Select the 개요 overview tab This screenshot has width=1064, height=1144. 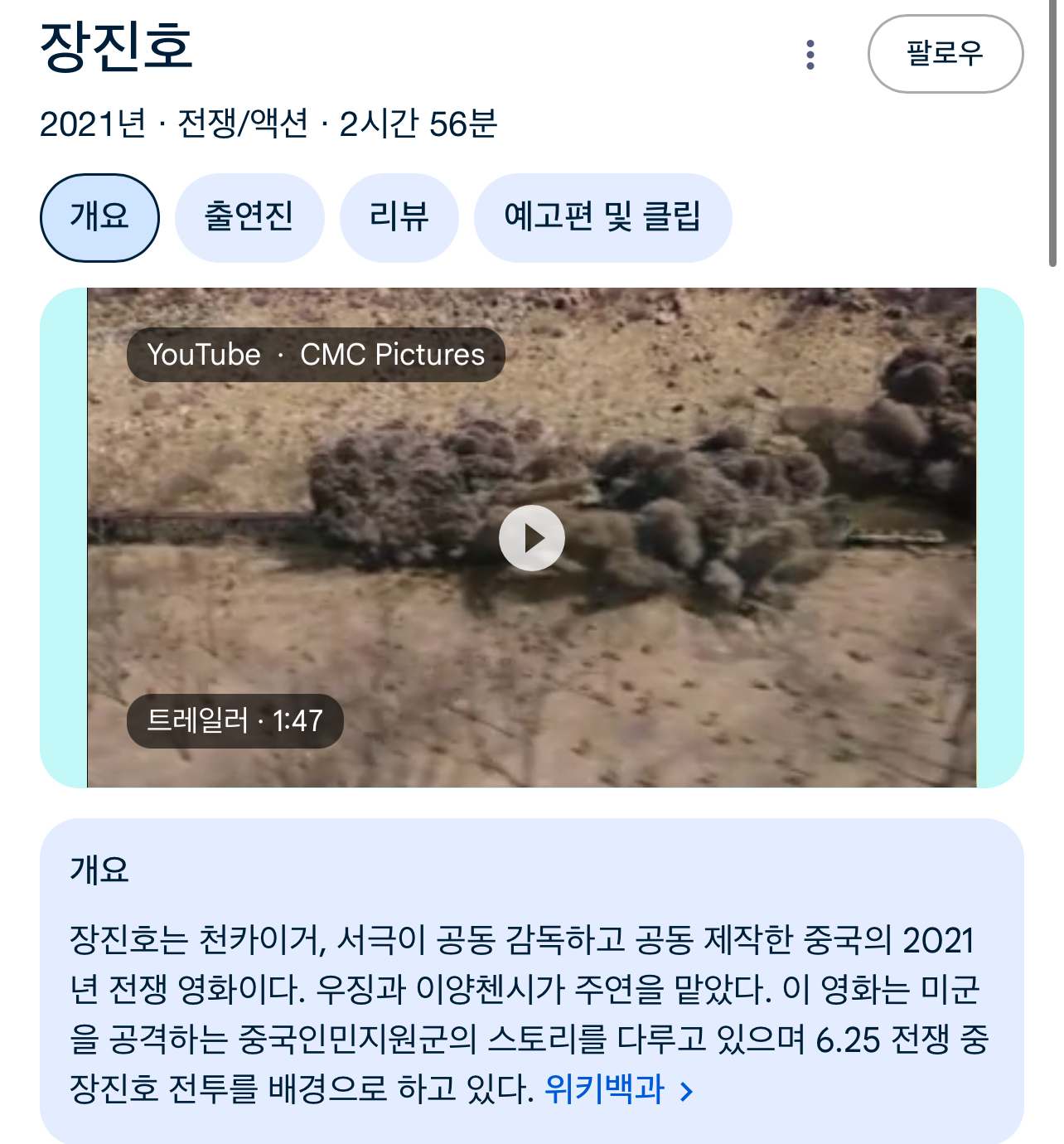pos(99,217)
